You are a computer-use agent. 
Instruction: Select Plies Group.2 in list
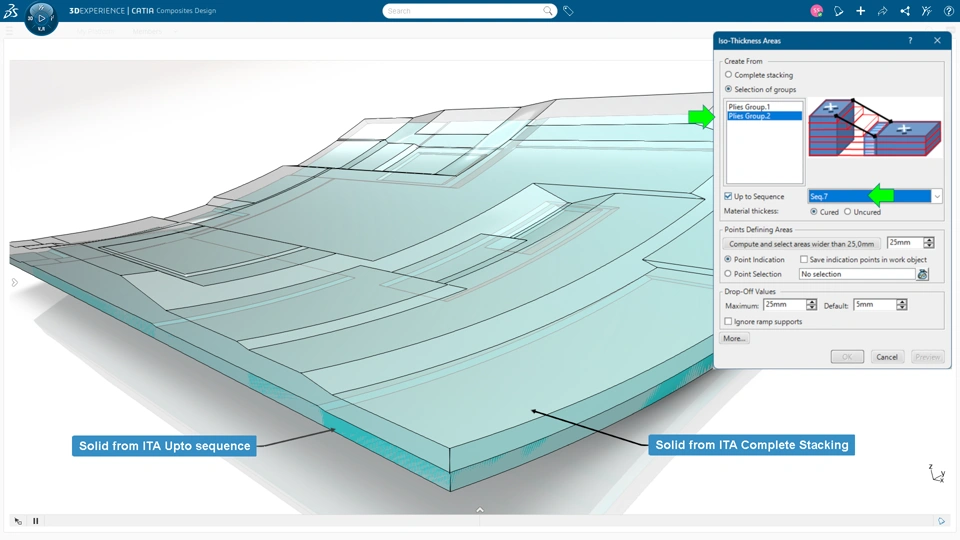click(x=764, y=116)
